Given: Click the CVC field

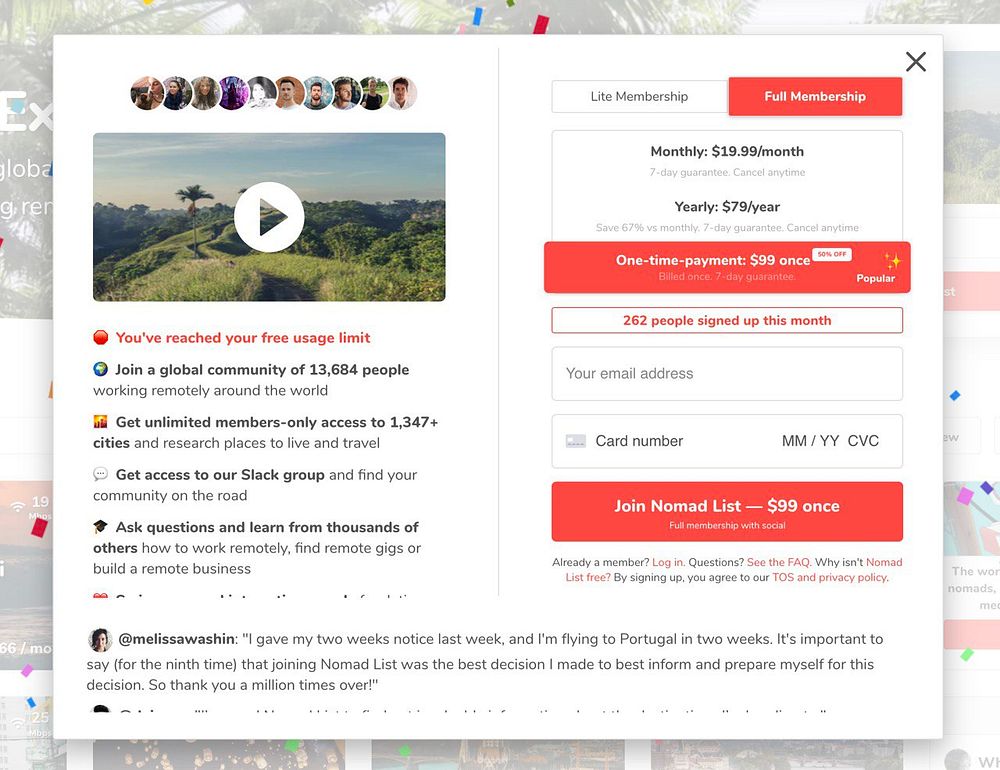Looking at the screenshot, I should tap(863, 441).
